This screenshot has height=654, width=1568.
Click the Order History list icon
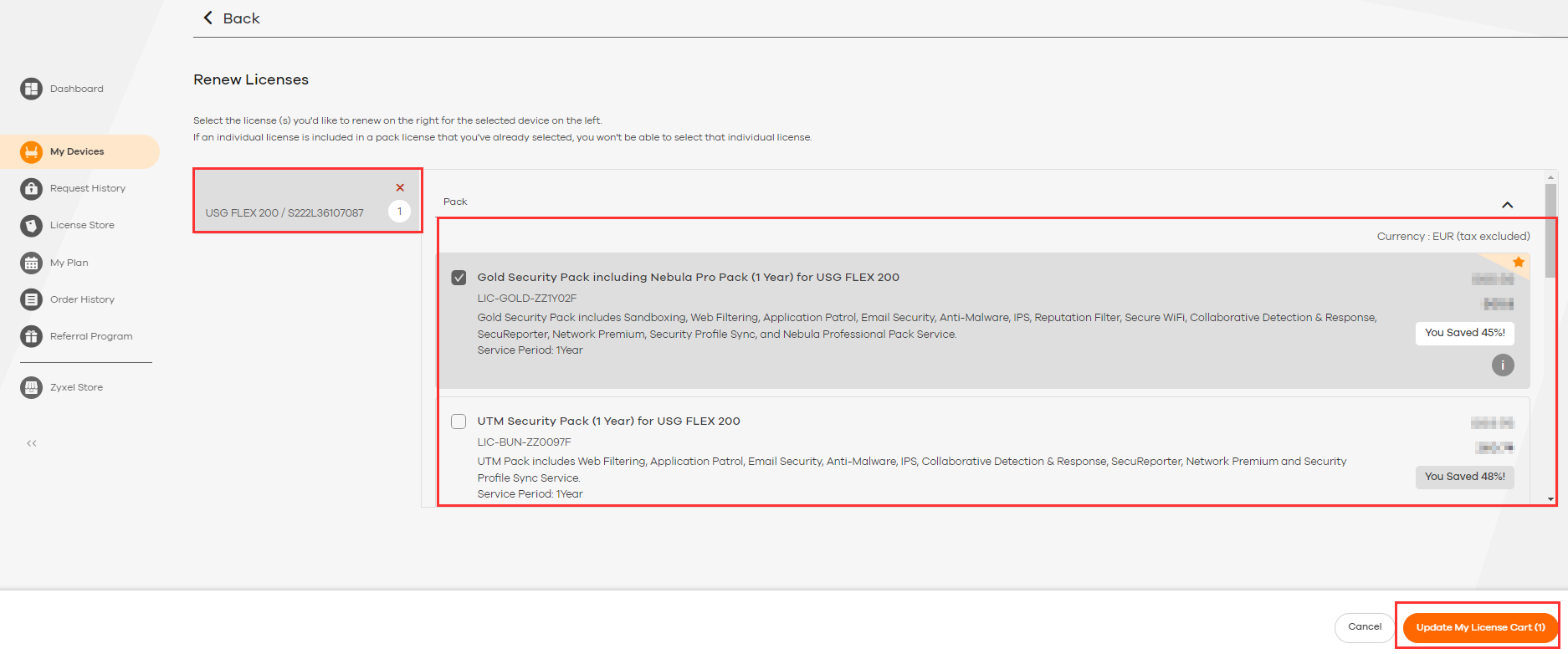[31, 299]
